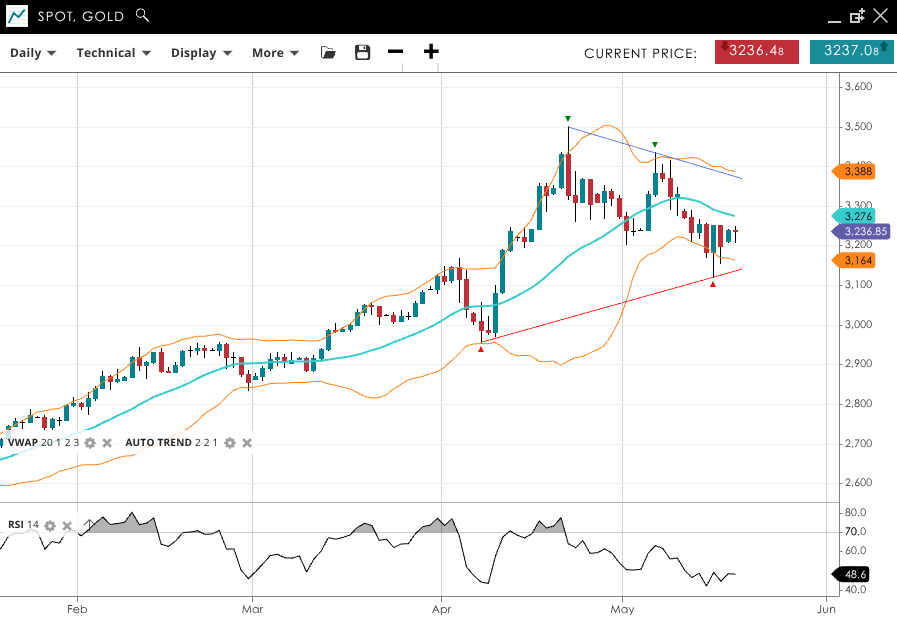
Task: Remove the Auto Trend indicator
Action: pyautogui.click(x=247, y=442)
